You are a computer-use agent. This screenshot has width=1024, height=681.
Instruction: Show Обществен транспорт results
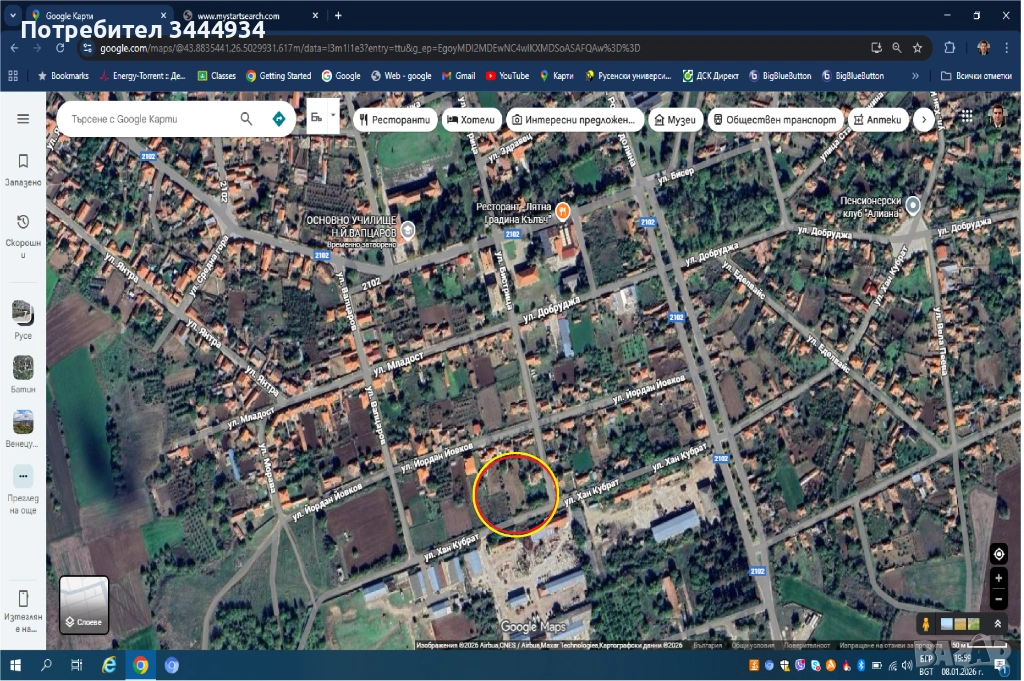click(778, 119)
